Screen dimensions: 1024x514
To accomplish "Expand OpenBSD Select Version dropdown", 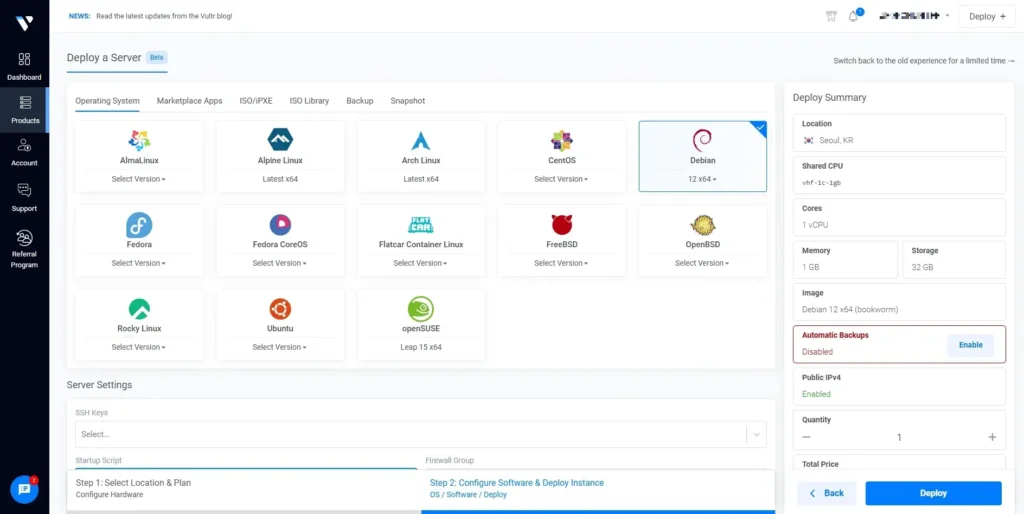I will [702, 263].
